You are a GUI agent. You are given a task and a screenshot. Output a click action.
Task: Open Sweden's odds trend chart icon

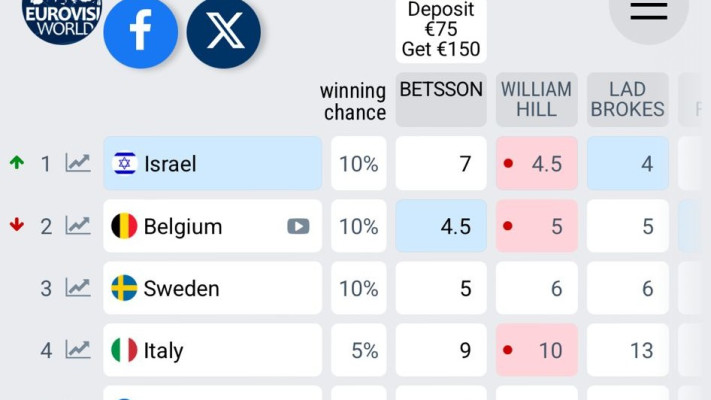coord(78,288)
